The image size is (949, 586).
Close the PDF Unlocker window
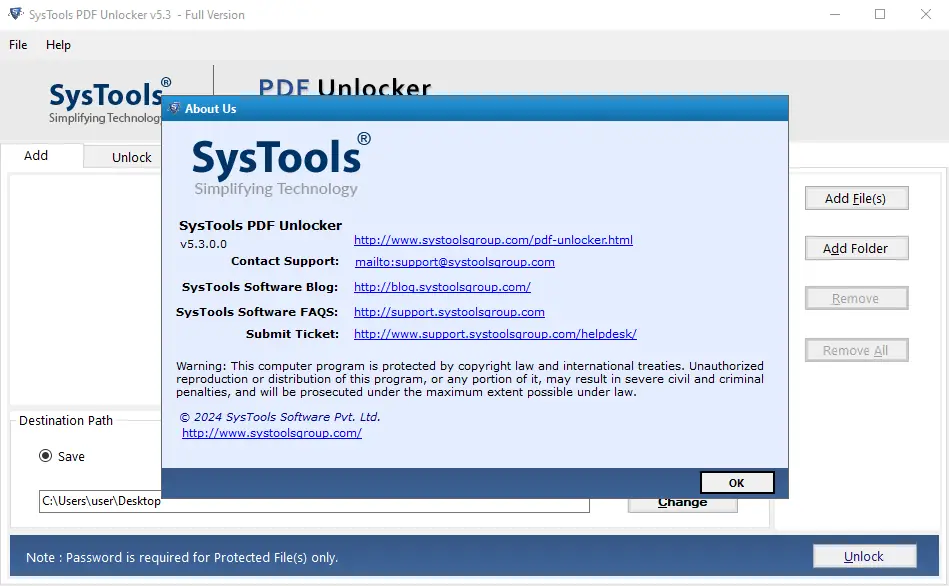(926, 14)
